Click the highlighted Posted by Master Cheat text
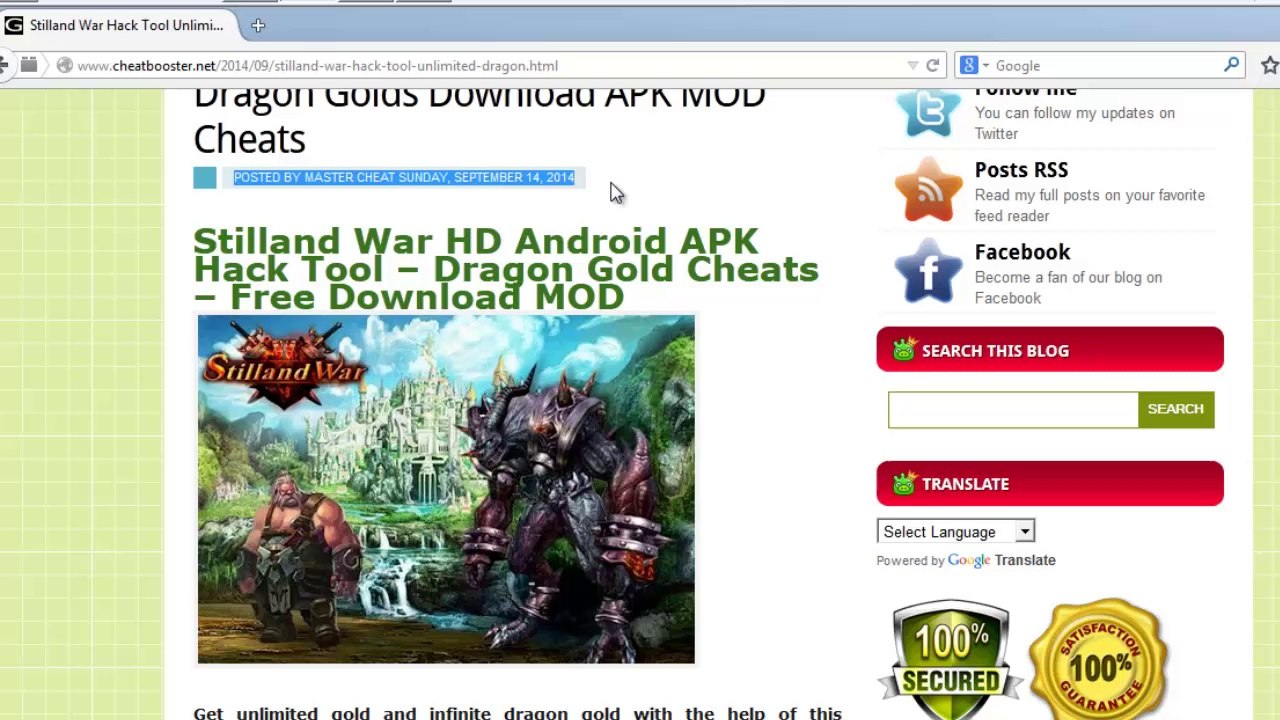 tap(404, 177)
